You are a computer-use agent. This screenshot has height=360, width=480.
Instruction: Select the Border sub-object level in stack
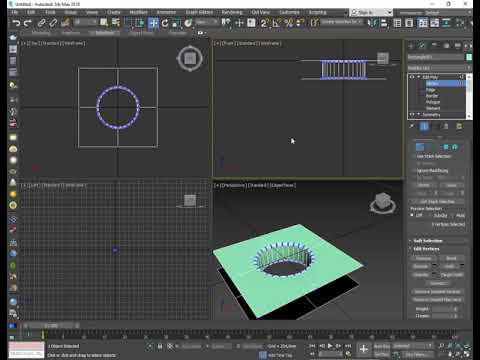(x=432, y=96)
